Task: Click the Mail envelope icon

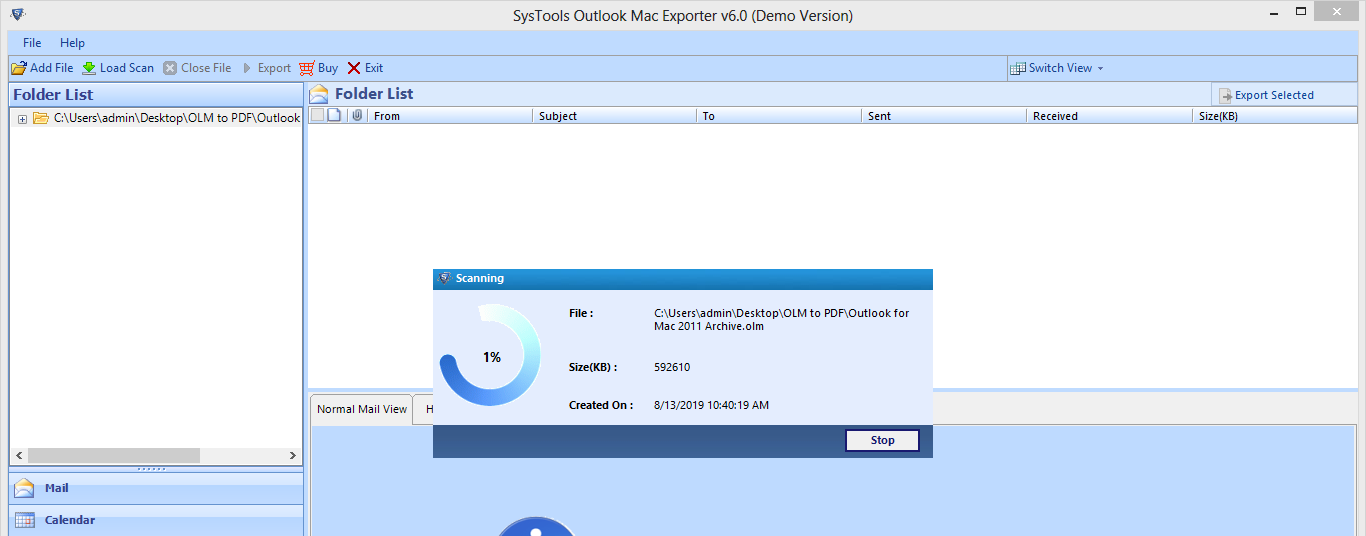Action: (24, 488)
